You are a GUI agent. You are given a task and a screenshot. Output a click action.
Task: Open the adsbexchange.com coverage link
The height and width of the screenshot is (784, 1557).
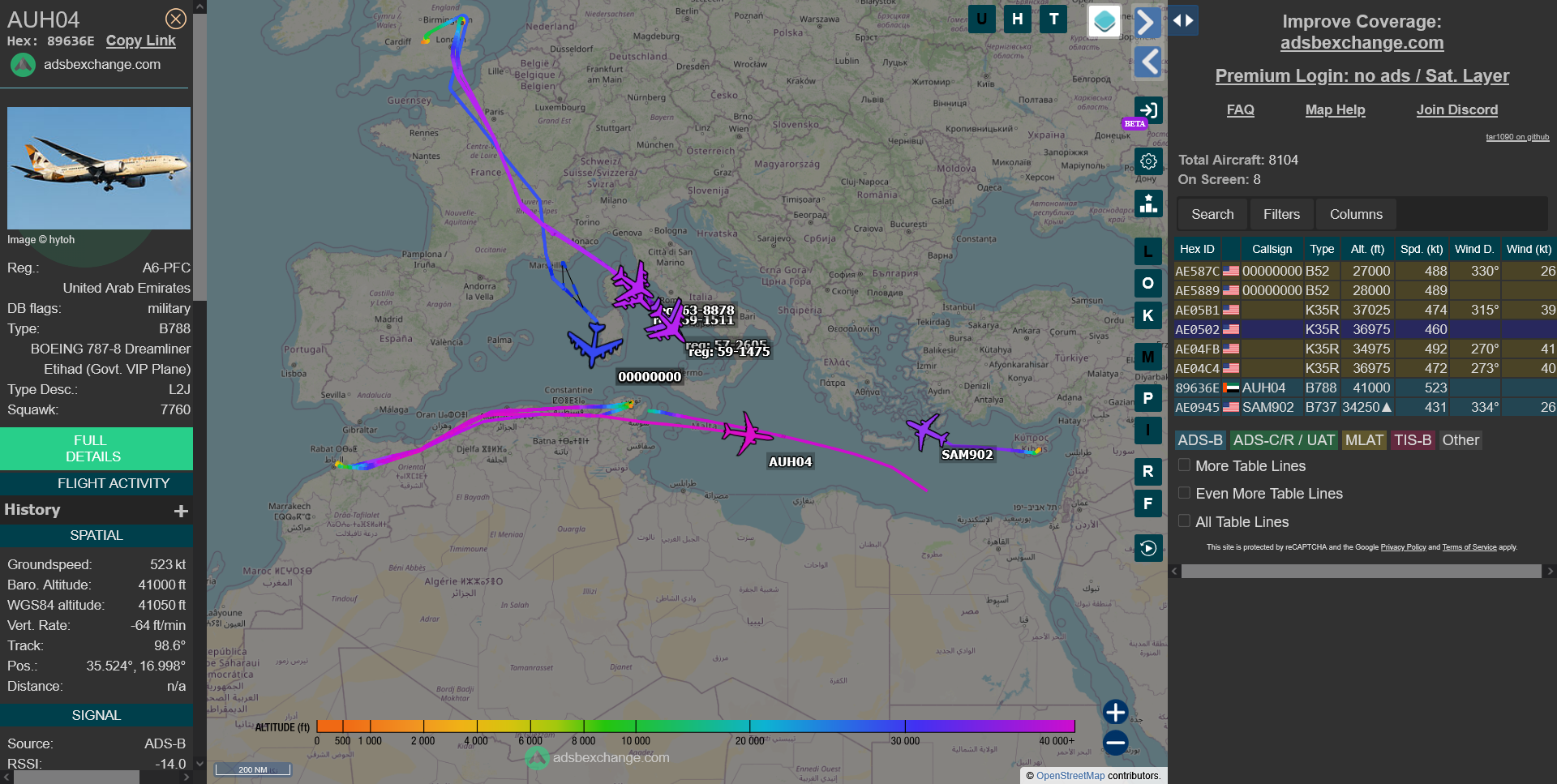(1362, 43)
